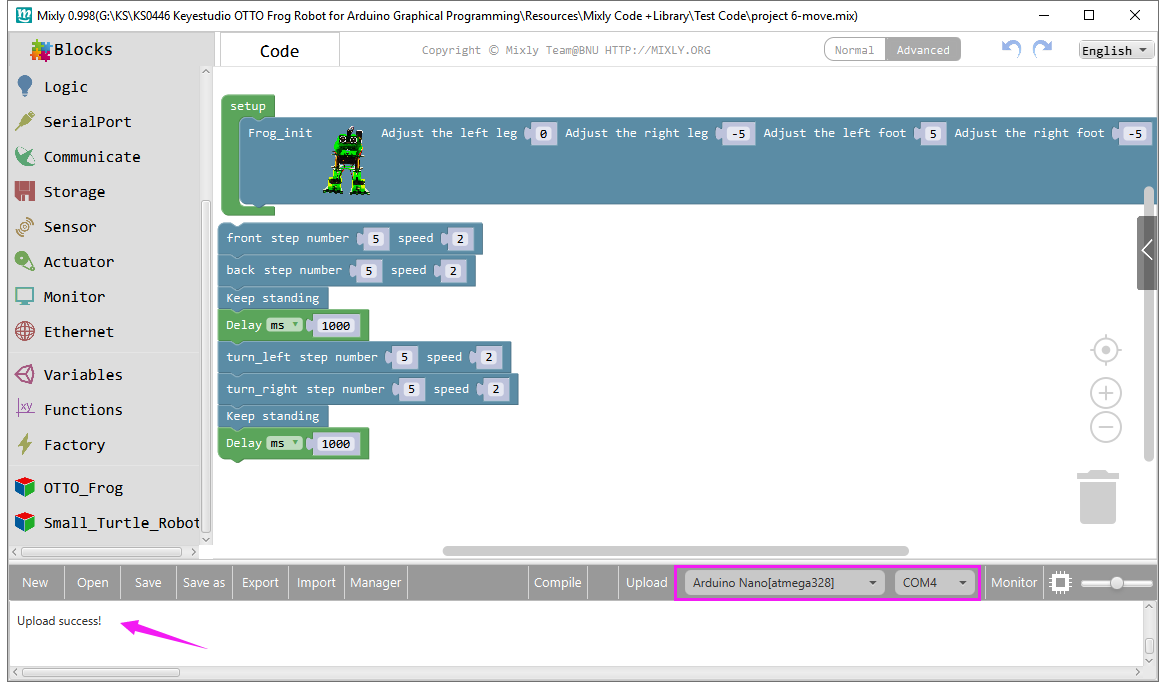This screenshot has height=689, width=1166.
Task: Open ms unit dropdown in first Delay block
Action: click(285, 326)
